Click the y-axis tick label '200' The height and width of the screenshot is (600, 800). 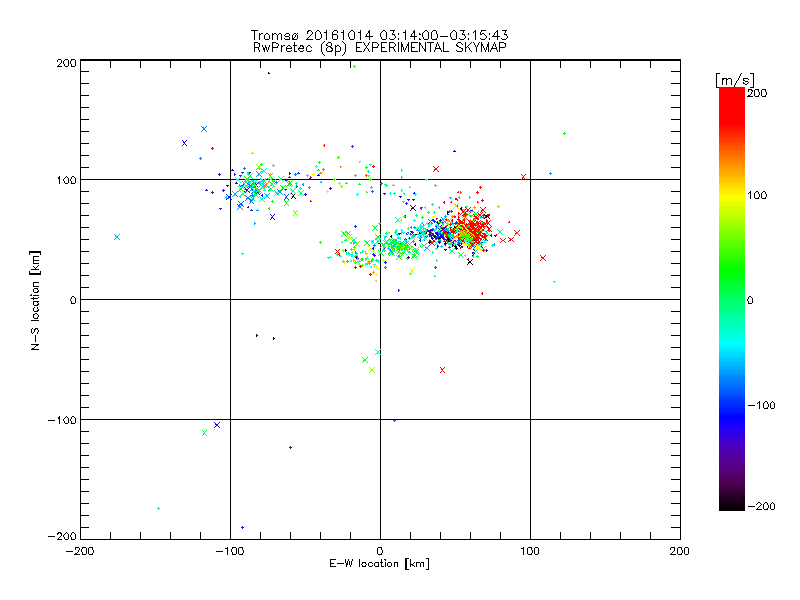66,63
